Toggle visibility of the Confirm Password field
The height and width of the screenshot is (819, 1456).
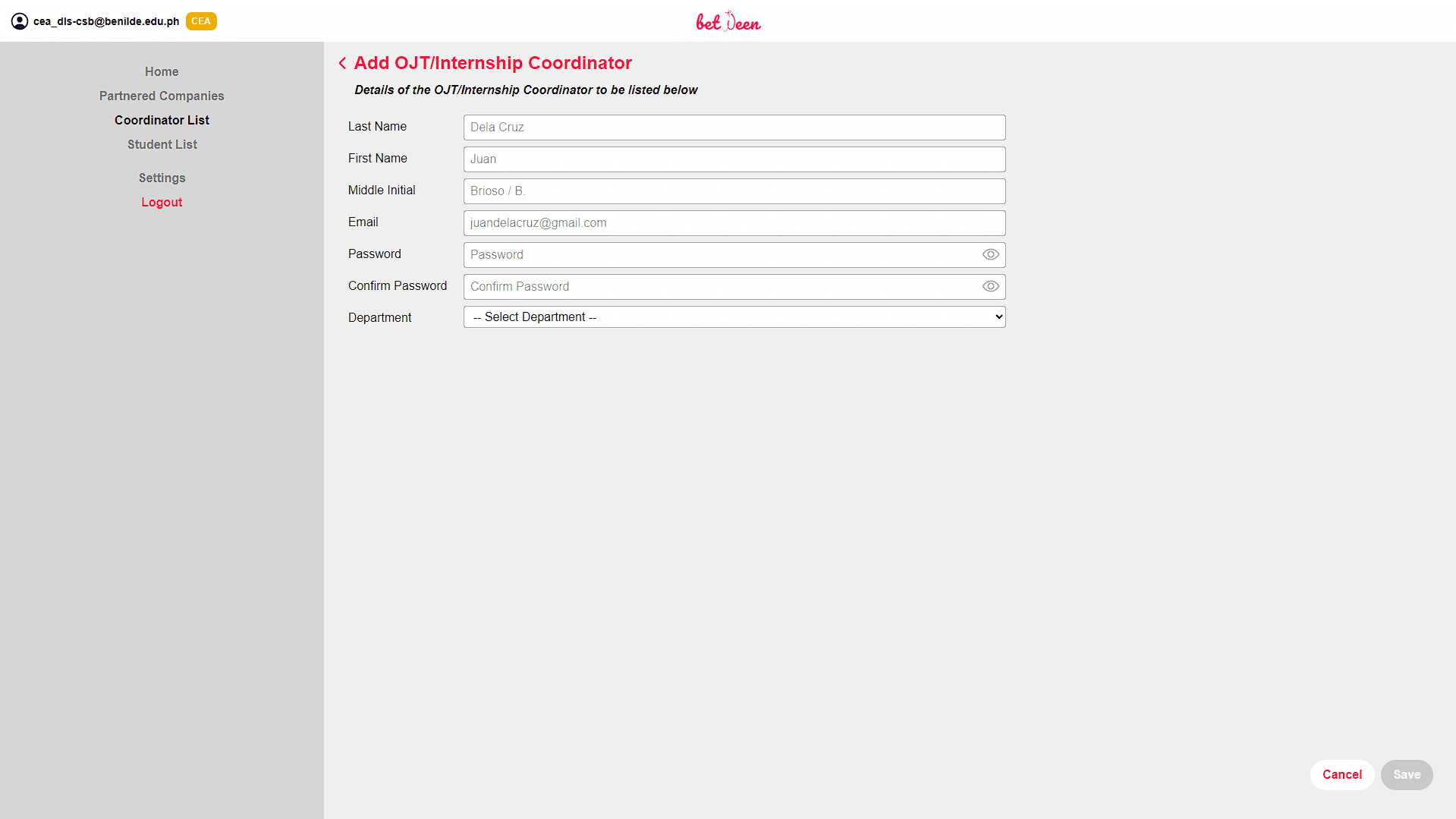990,287
